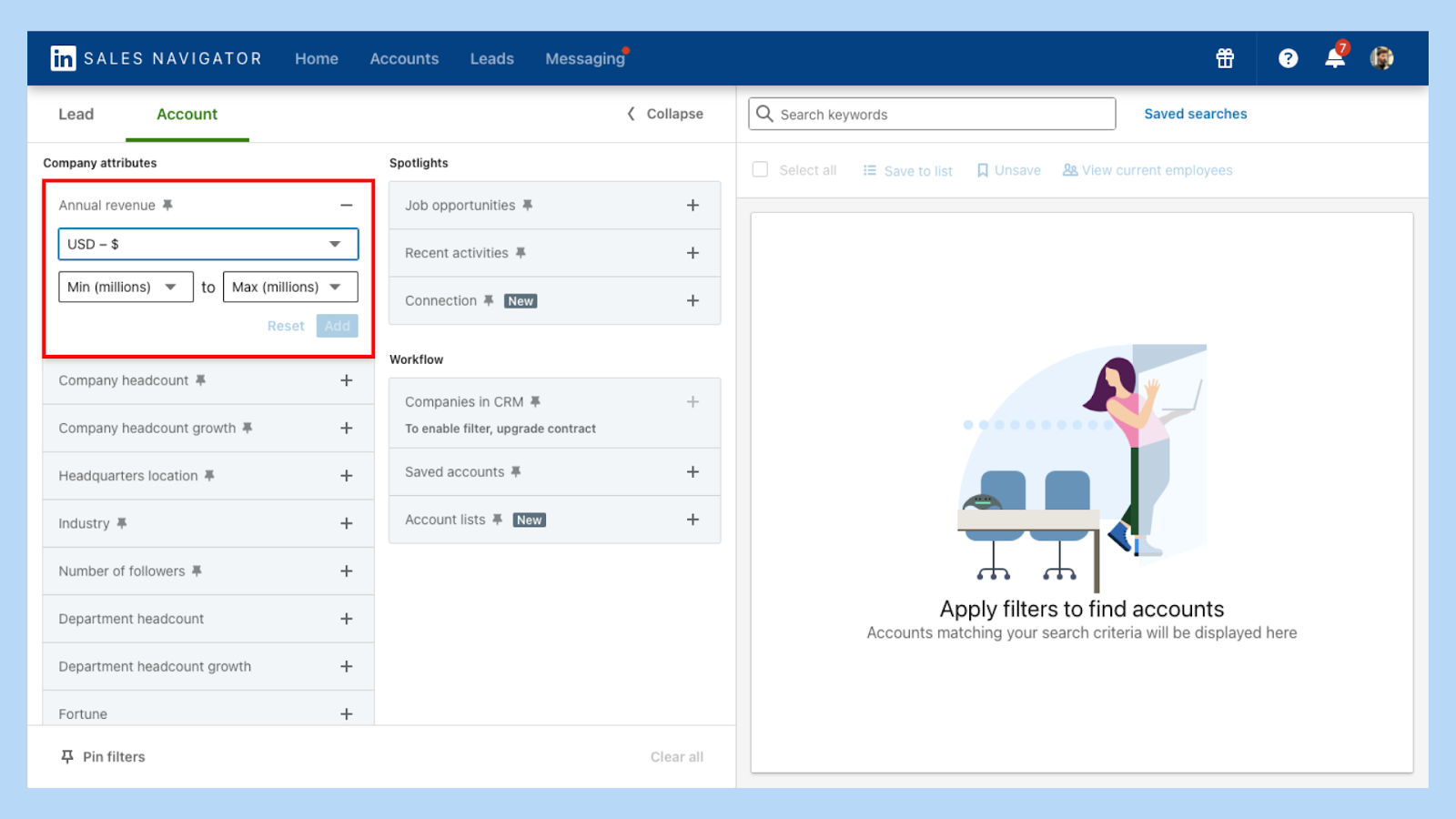Expand the Account lists workflow filter

point(693,520)
